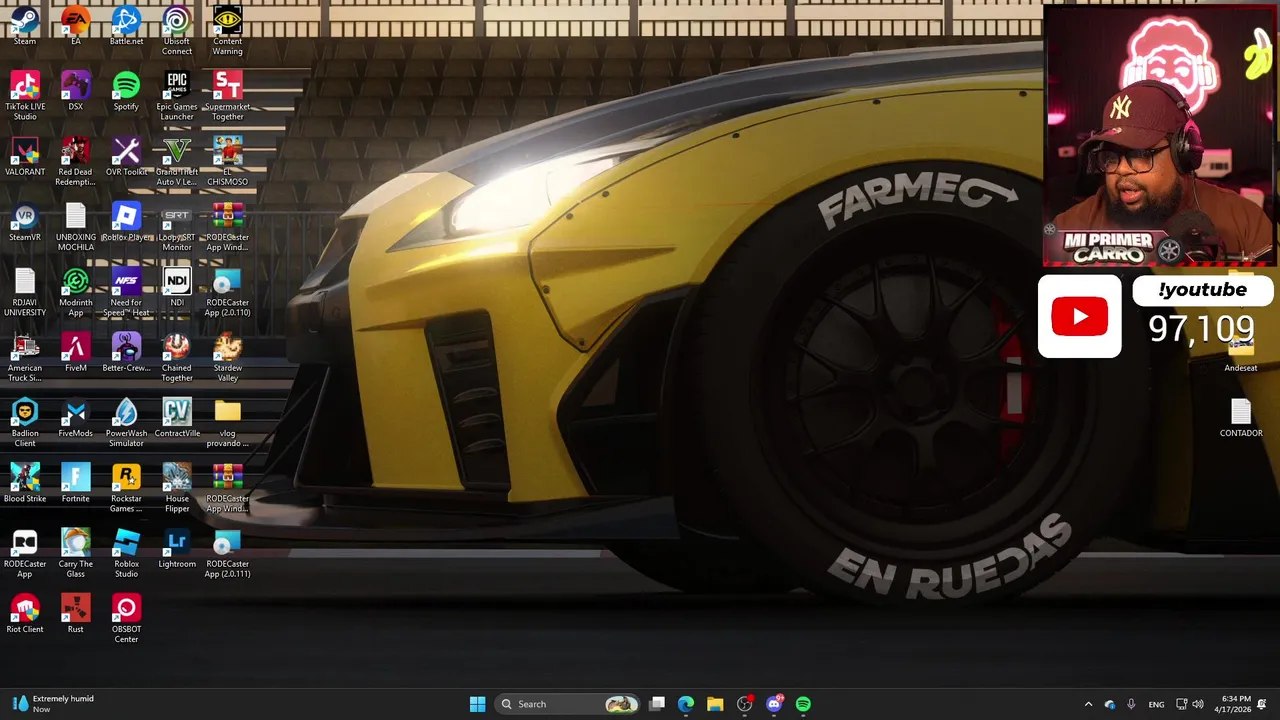Screen dimensions: 1280x720
Task: Open the Stardew Valley shortcut
Action: [x=227, y=357]
